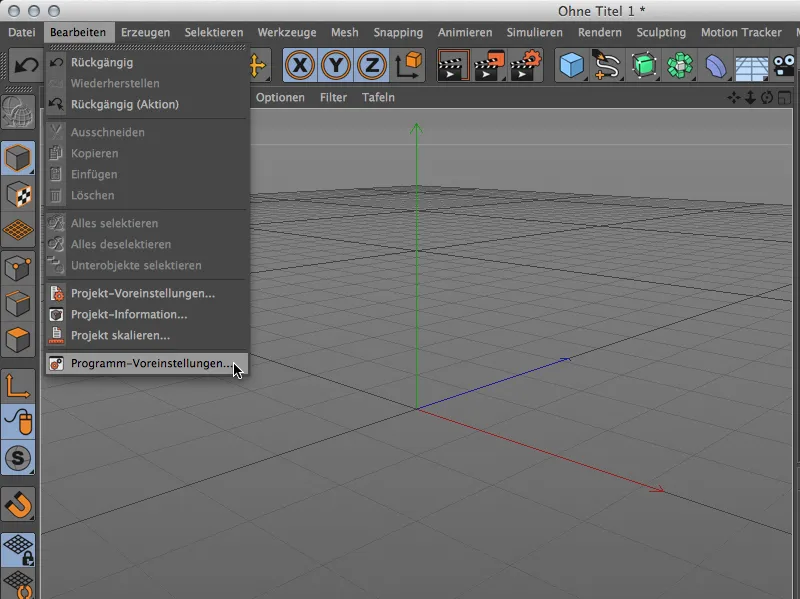Open the Rendern menu
The height and width of the screenshot is (599, 800).
(600, 32)
